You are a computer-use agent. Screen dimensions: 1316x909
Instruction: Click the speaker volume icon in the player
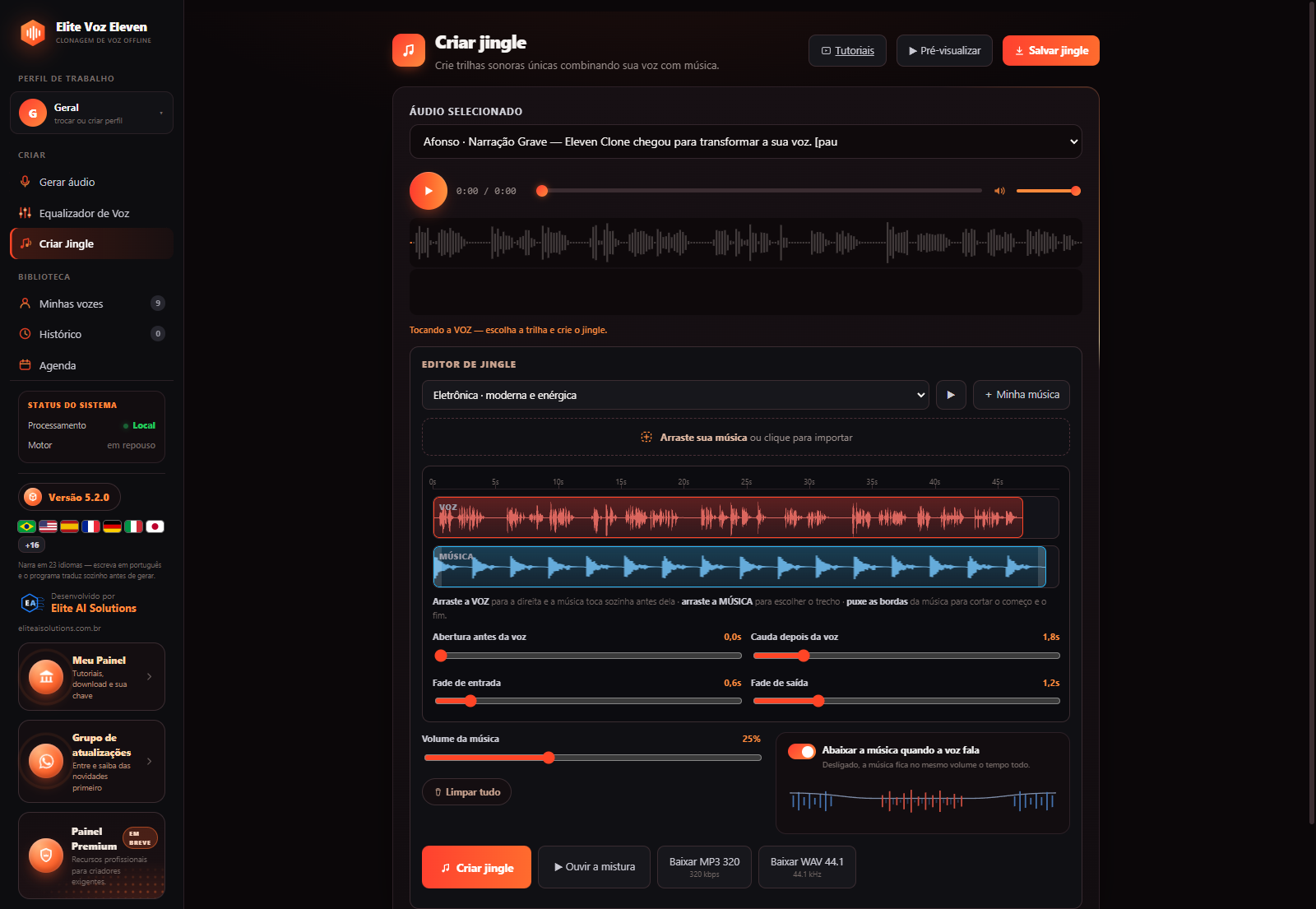pos(999,191)
